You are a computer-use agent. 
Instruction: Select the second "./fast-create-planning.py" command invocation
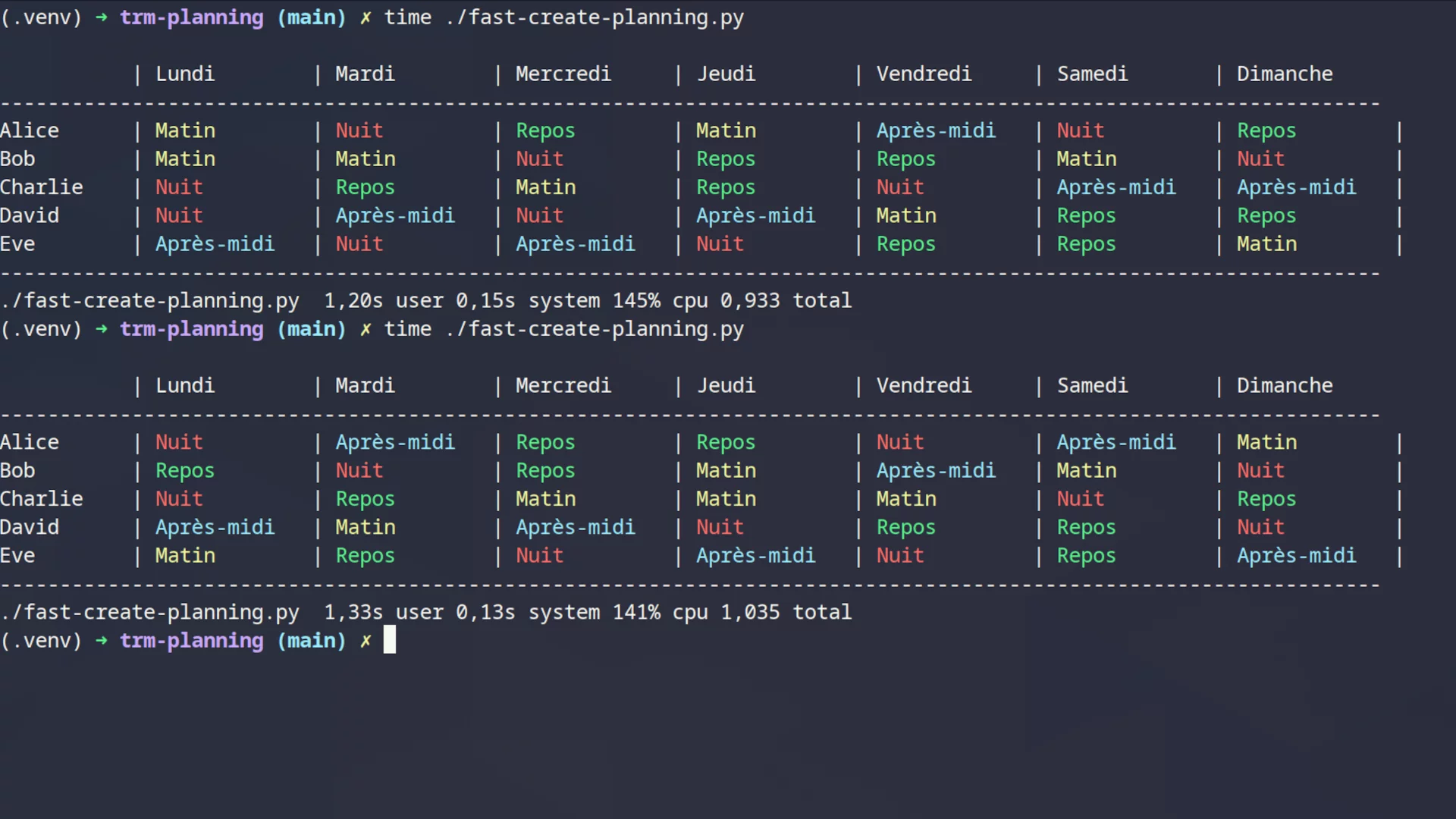pos(594,328)
